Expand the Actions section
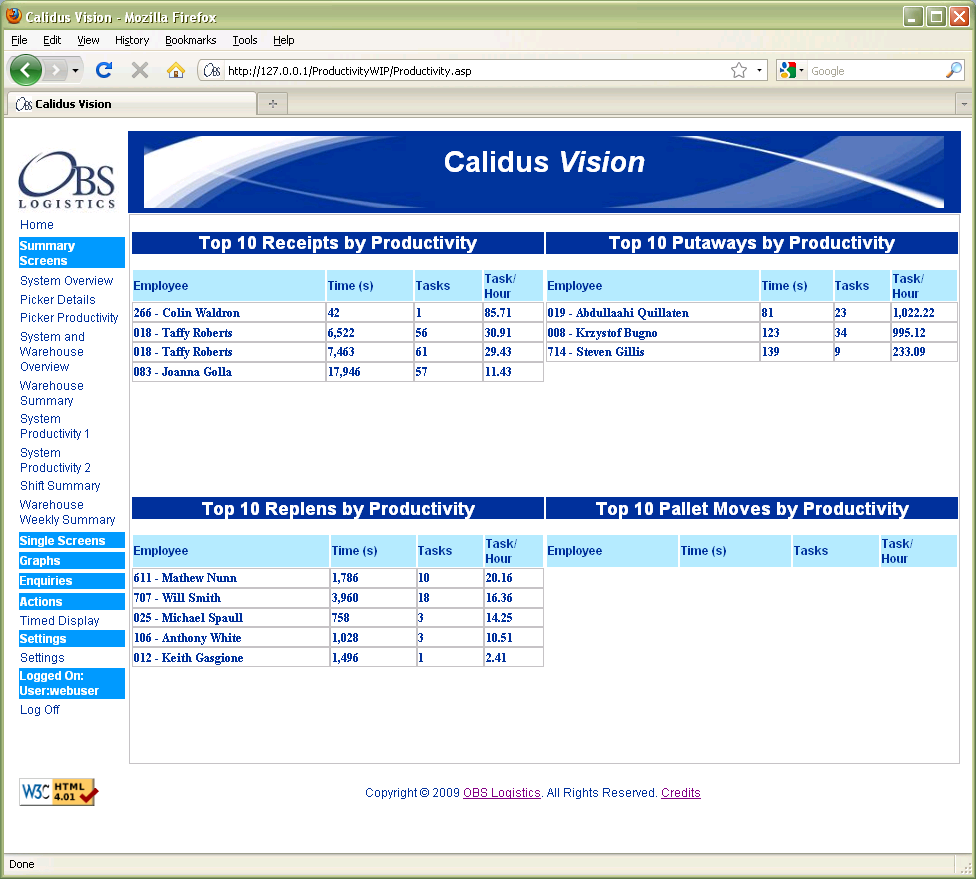Viewport: 976px width, 879px height. (x=72, y=601)
